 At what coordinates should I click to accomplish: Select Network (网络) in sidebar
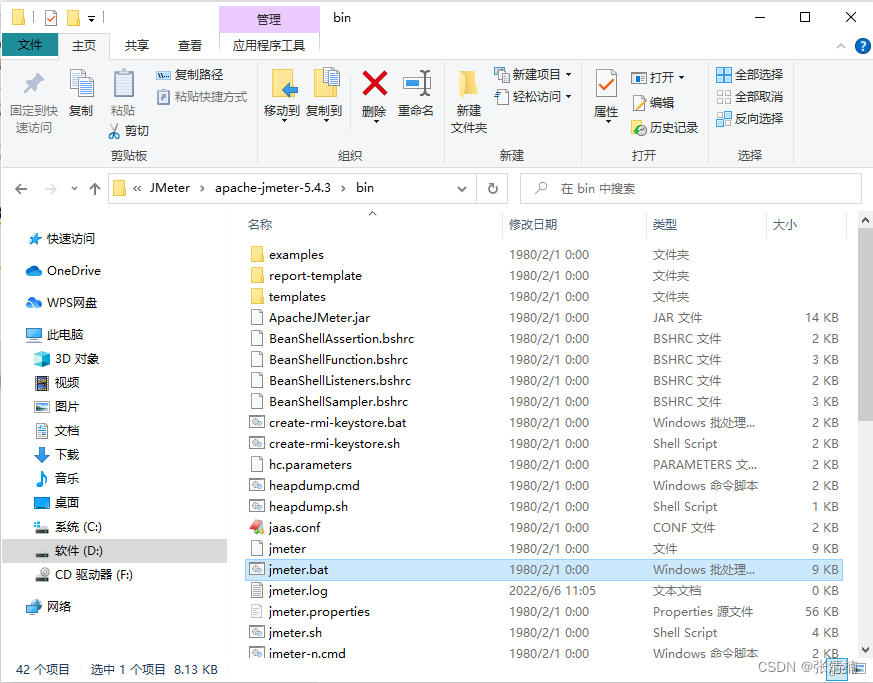(49, 607)
